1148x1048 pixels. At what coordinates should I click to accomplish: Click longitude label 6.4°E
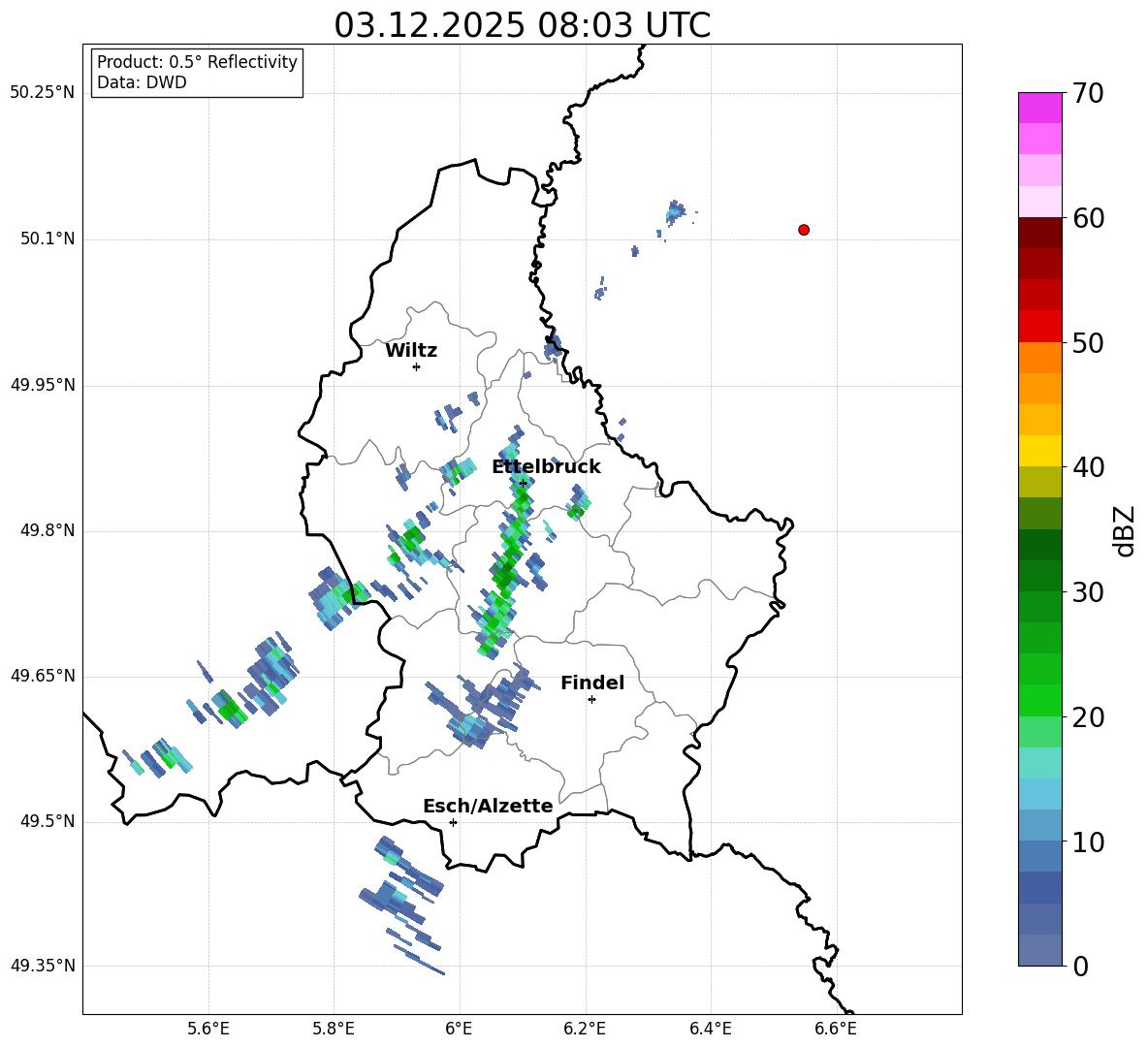pos(710,1030)
